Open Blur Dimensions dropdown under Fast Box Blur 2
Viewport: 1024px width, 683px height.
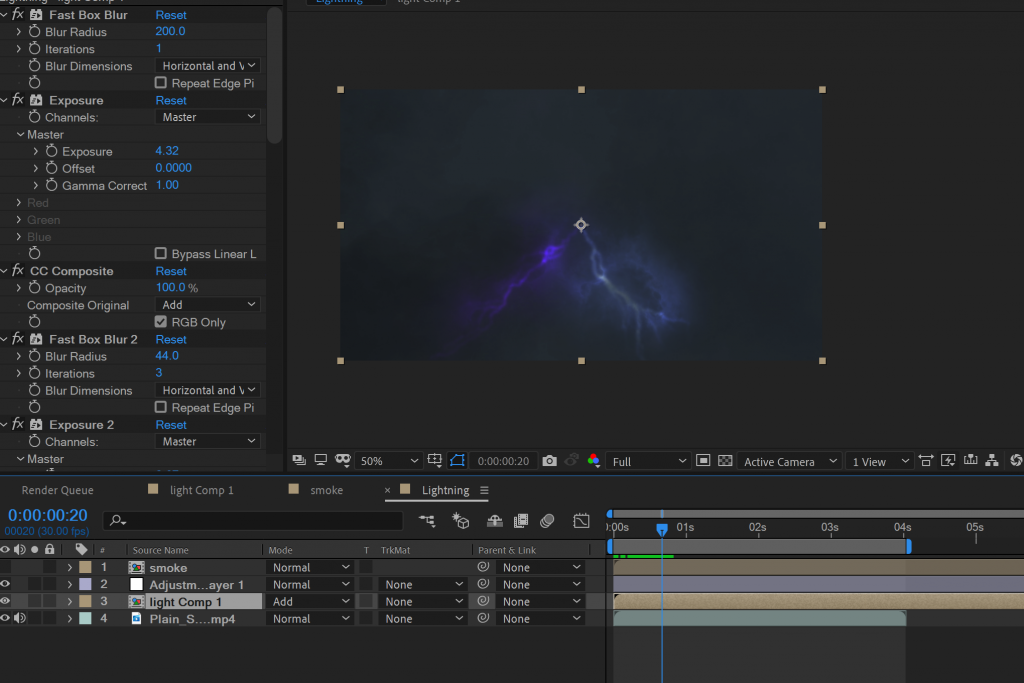coord(208,390)
